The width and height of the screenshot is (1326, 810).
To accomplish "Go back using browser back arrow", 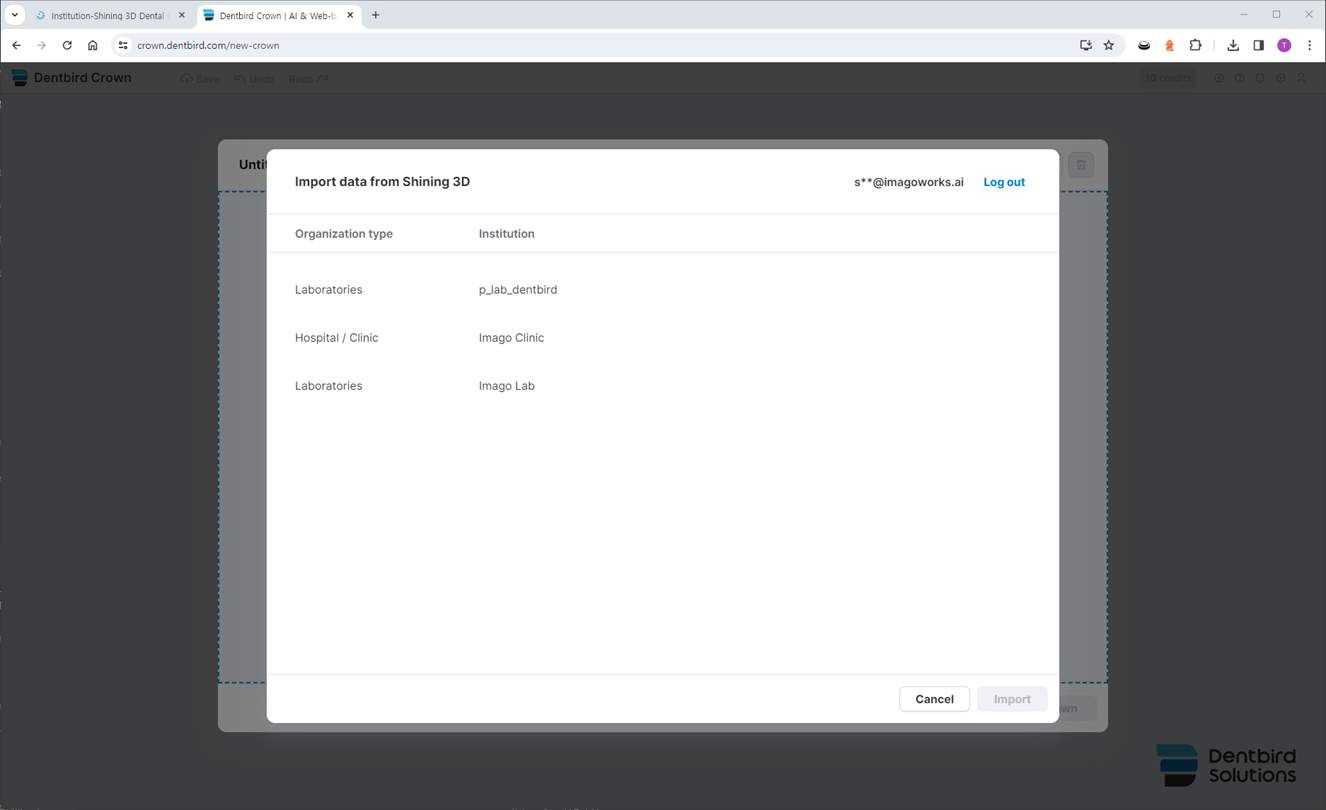I will (x=16, y=45).
